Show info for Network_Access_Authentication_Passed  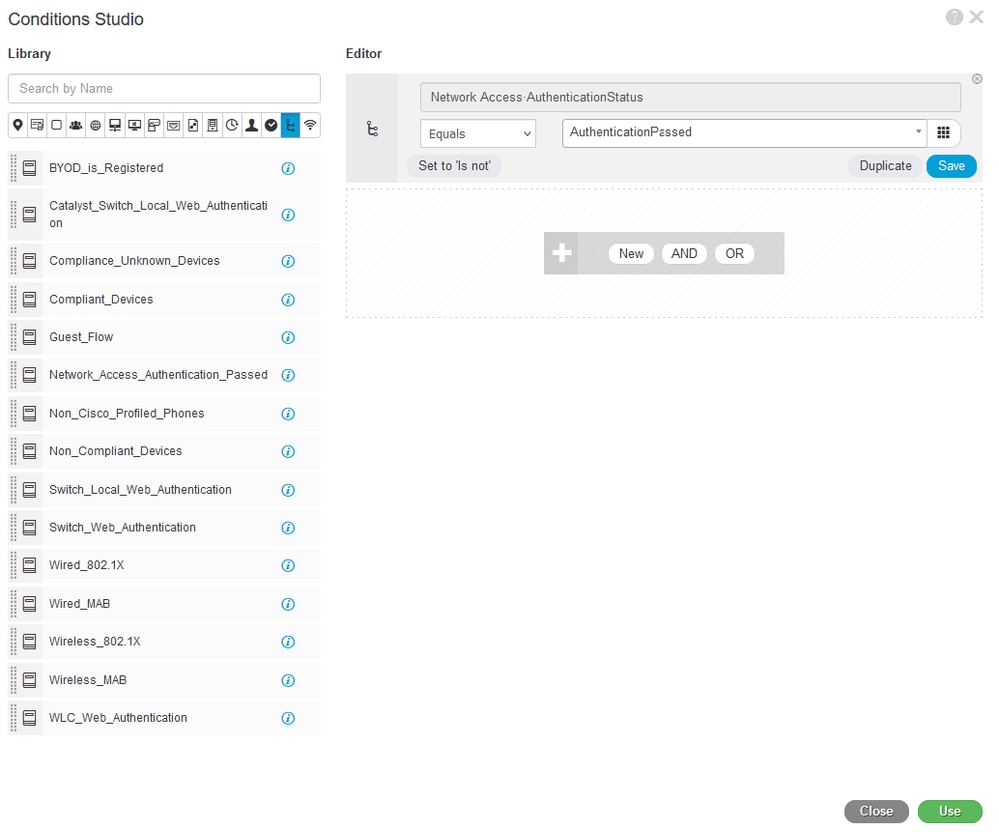288,375
